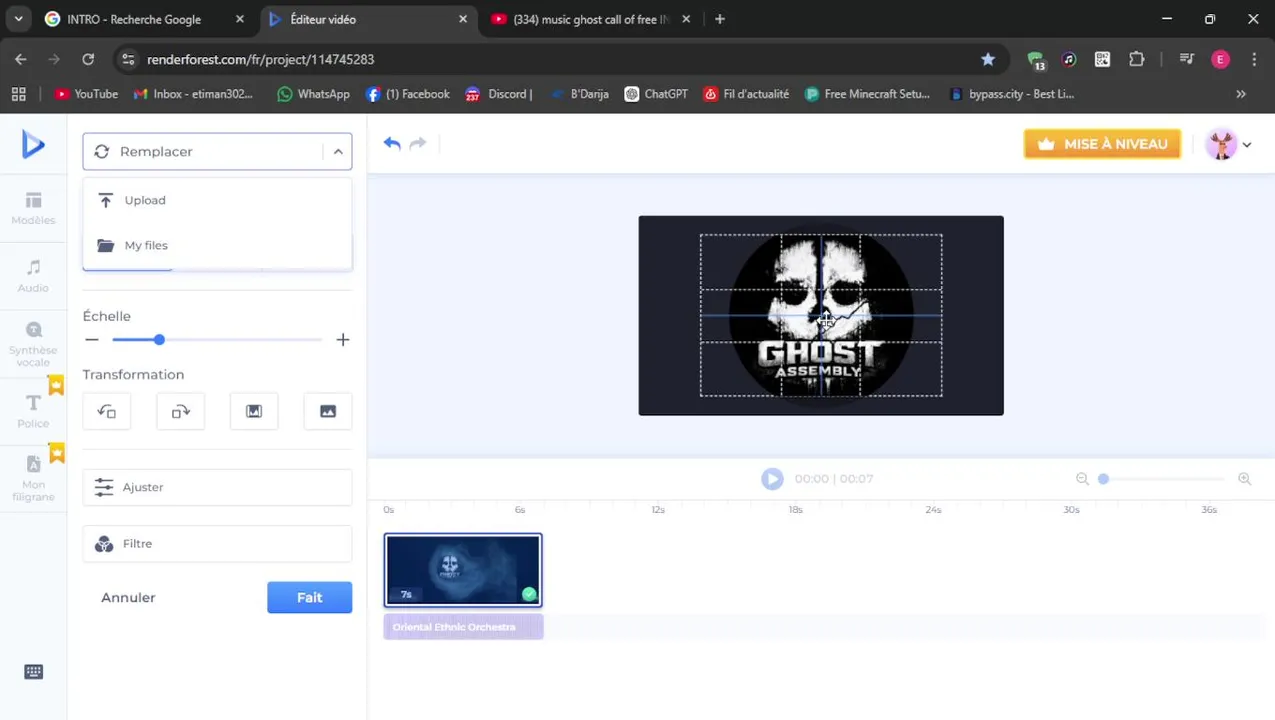Switch to Éditeur vidéo browser tab

pyautogui.click(x=370, y=19)
